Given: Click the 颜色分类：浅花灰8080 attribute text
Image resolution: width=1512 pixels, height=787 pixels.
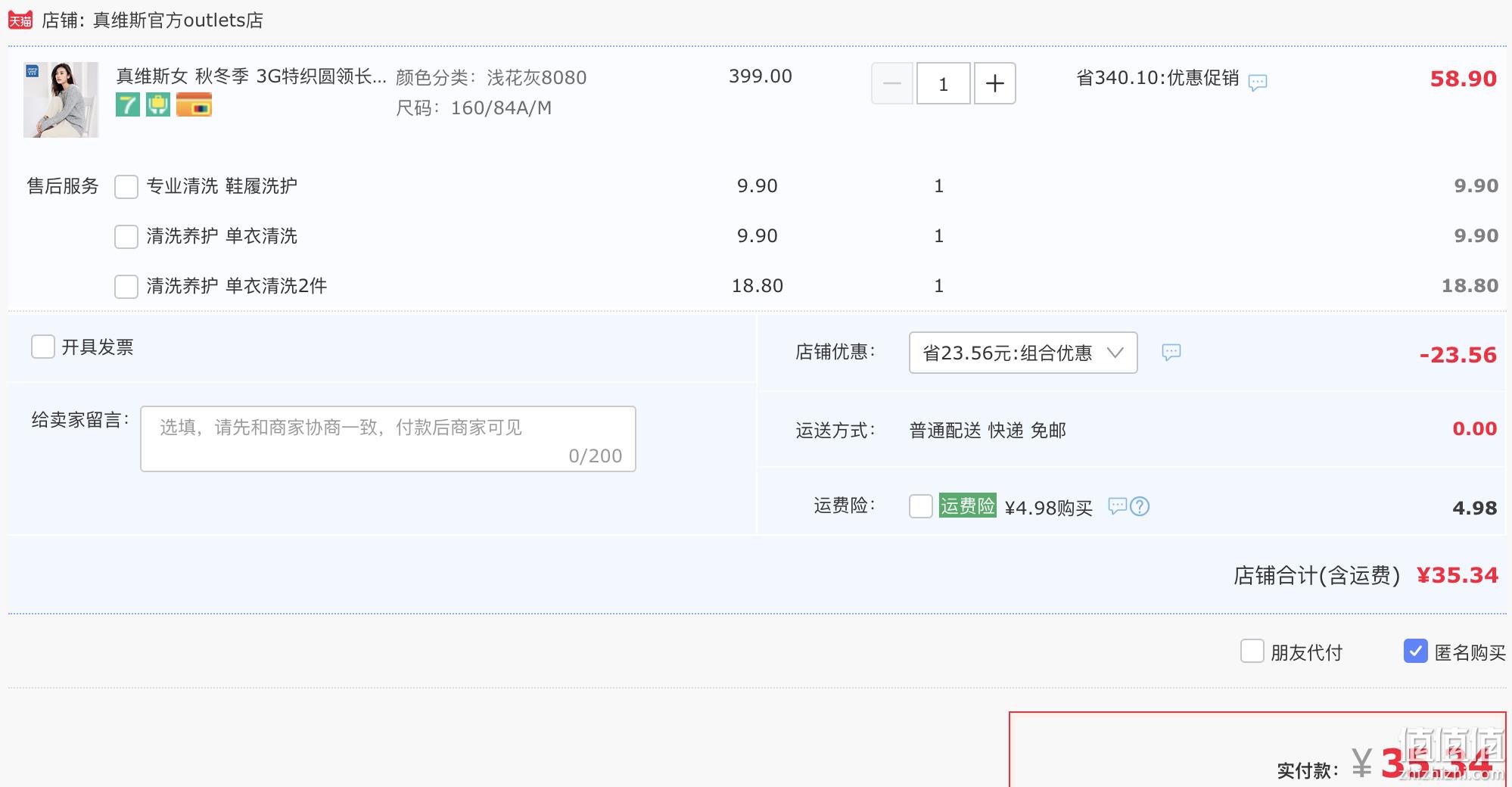Looking at the screenshot, I should tap(491, 77).
